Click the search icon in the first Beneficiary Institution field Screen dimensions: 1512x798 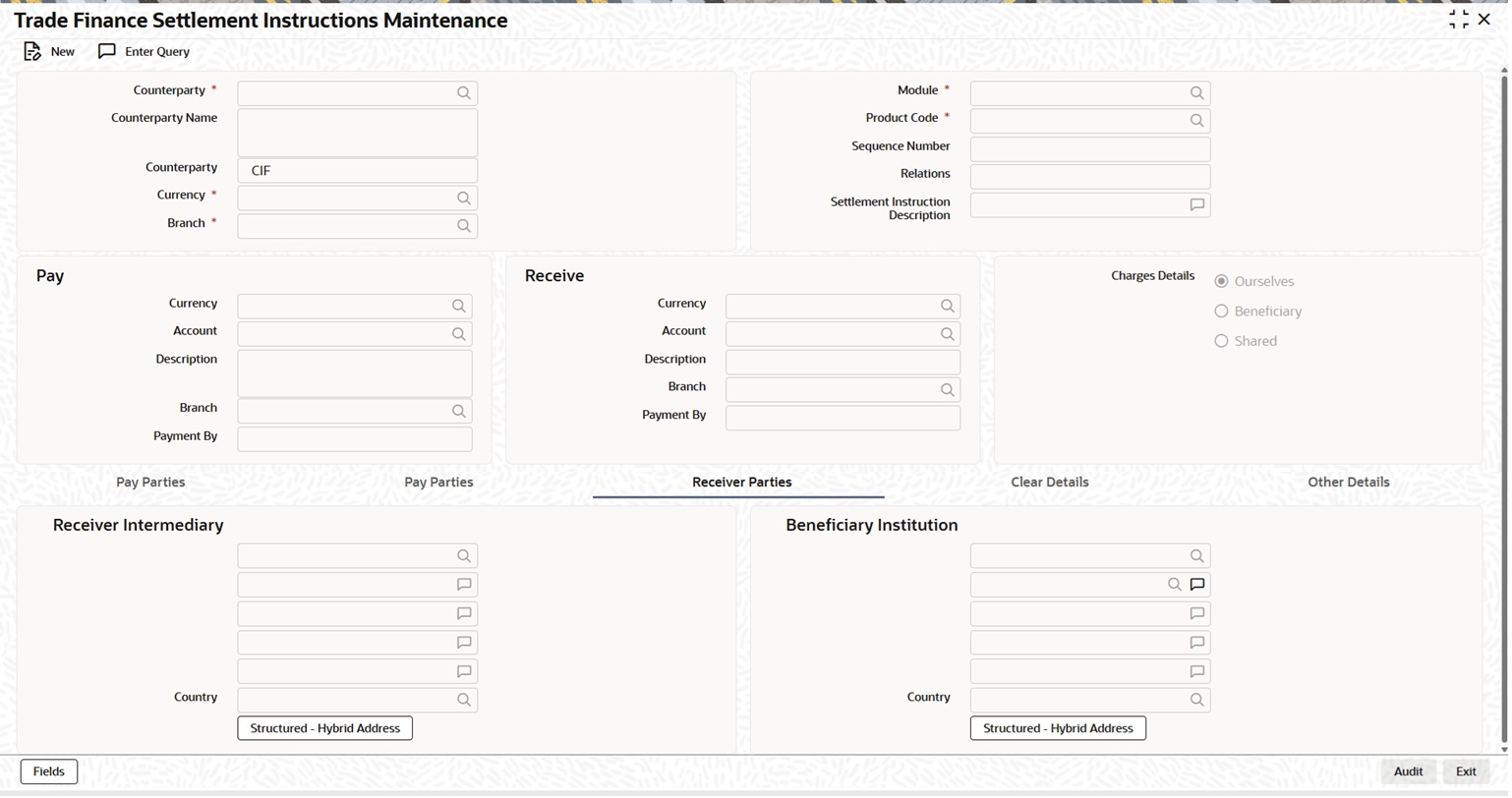pos(1196,556)
